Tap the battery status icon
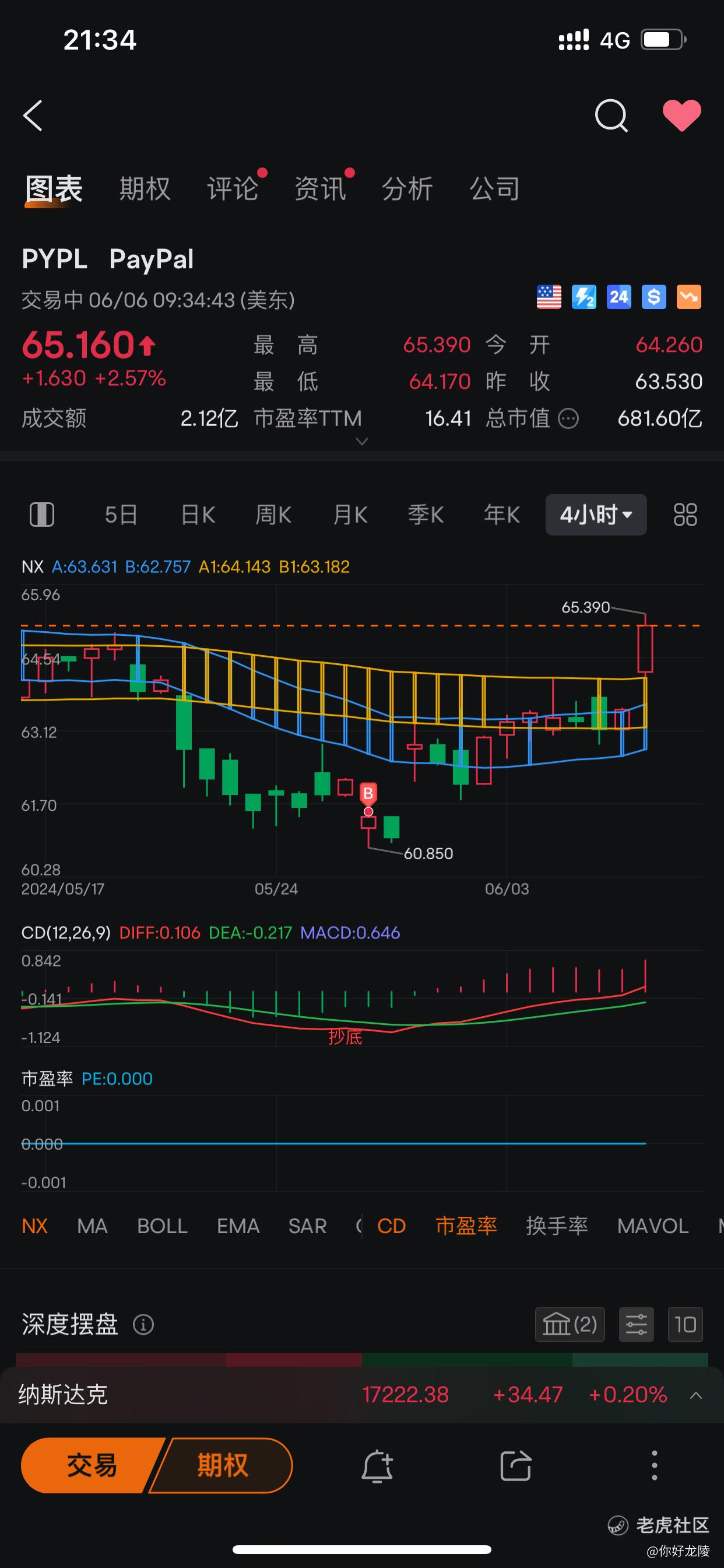Screen dimensions: 724x1568 [664, 40]
